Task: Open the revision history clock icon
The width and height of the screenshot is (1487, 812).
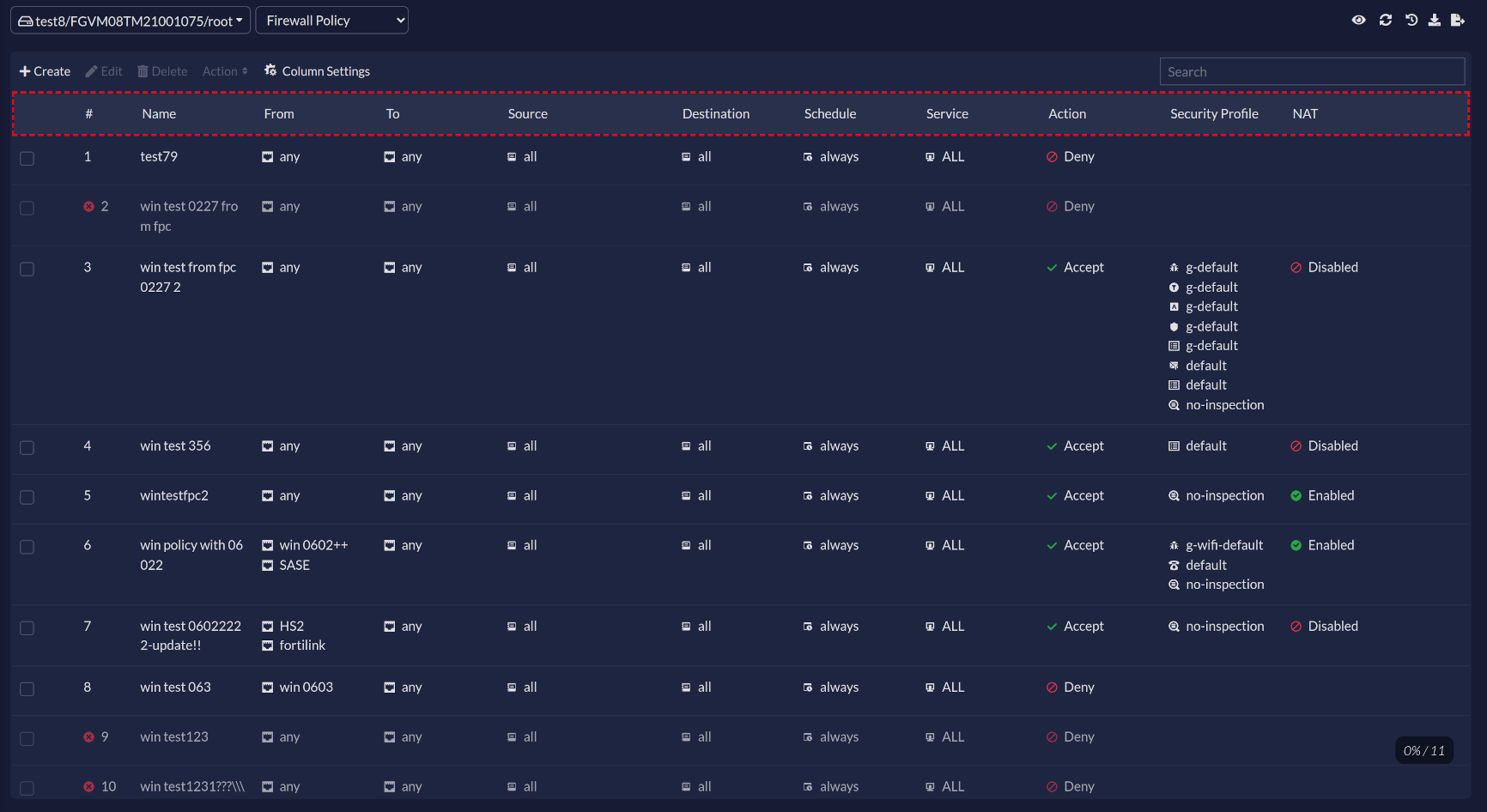Action: [1411, 20]
